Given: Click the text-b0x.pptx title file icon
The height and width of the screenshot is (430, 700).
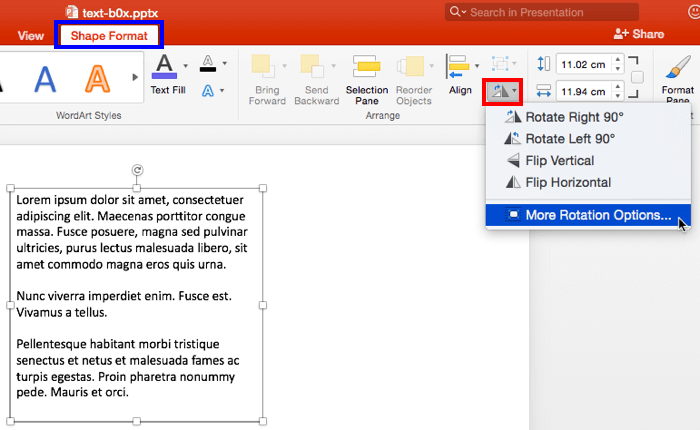Looking at the screenshot, I should [72, 12].
